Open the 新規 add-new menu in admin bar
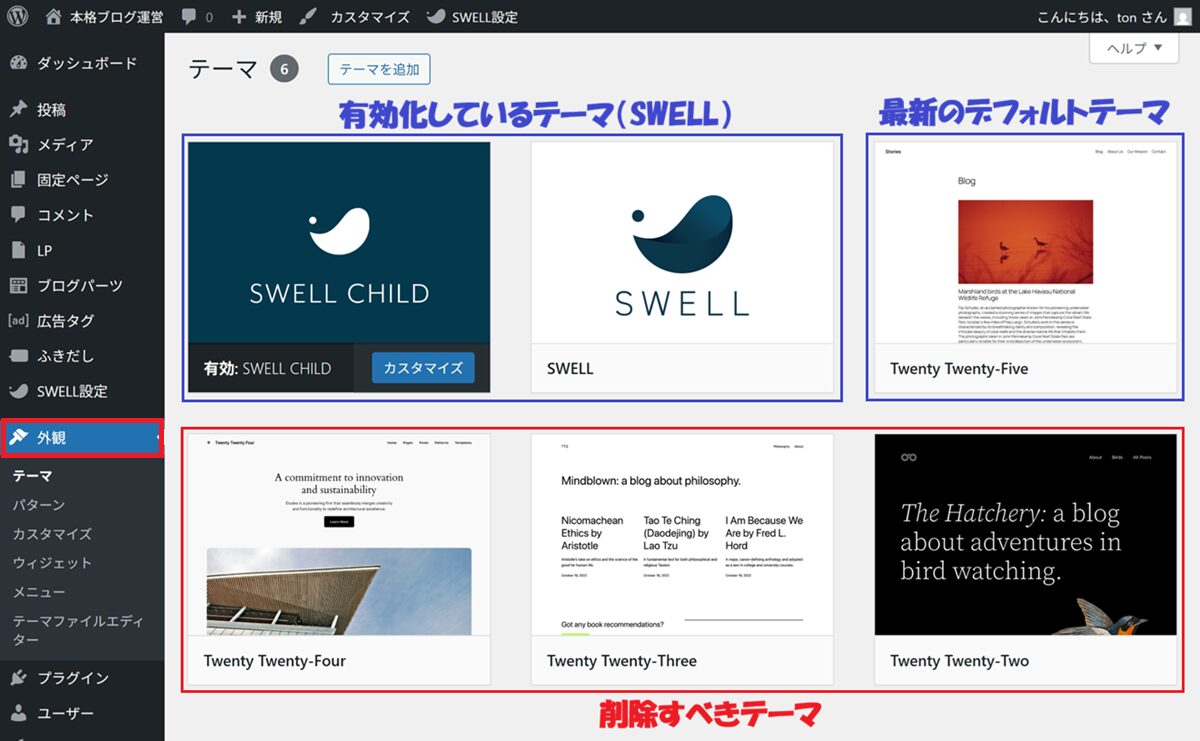 (256, 17)
